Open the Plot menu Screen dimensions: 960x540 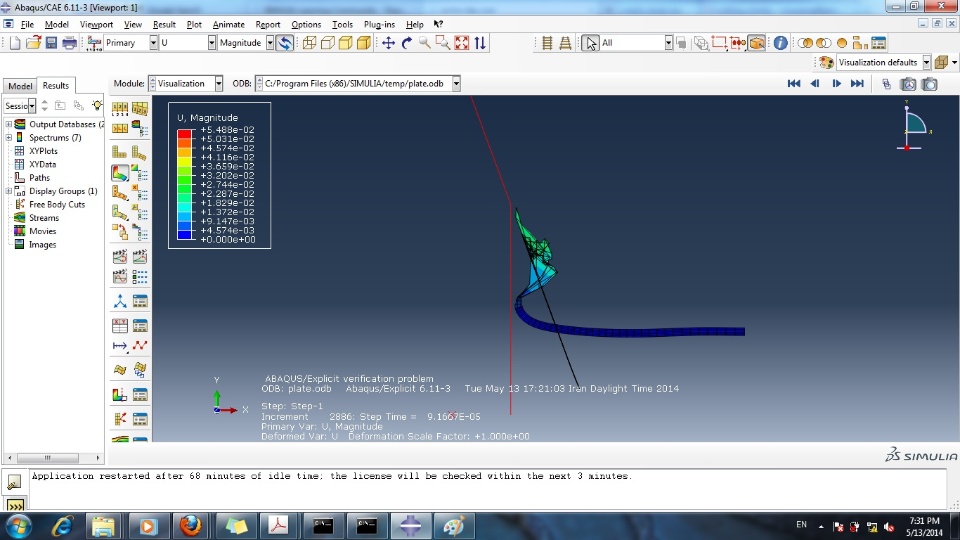(x=194, y=24)
